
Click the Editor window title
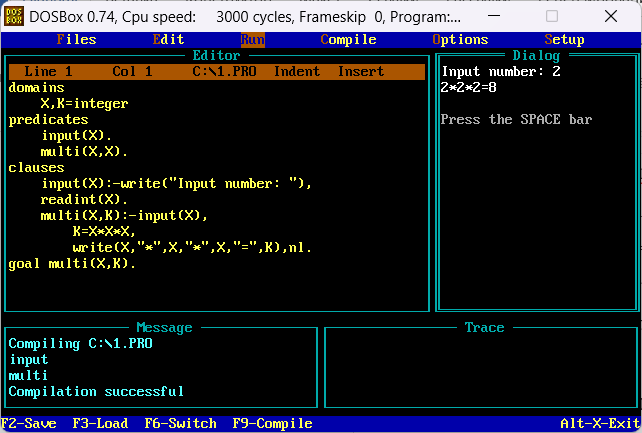tap(216, 56)
